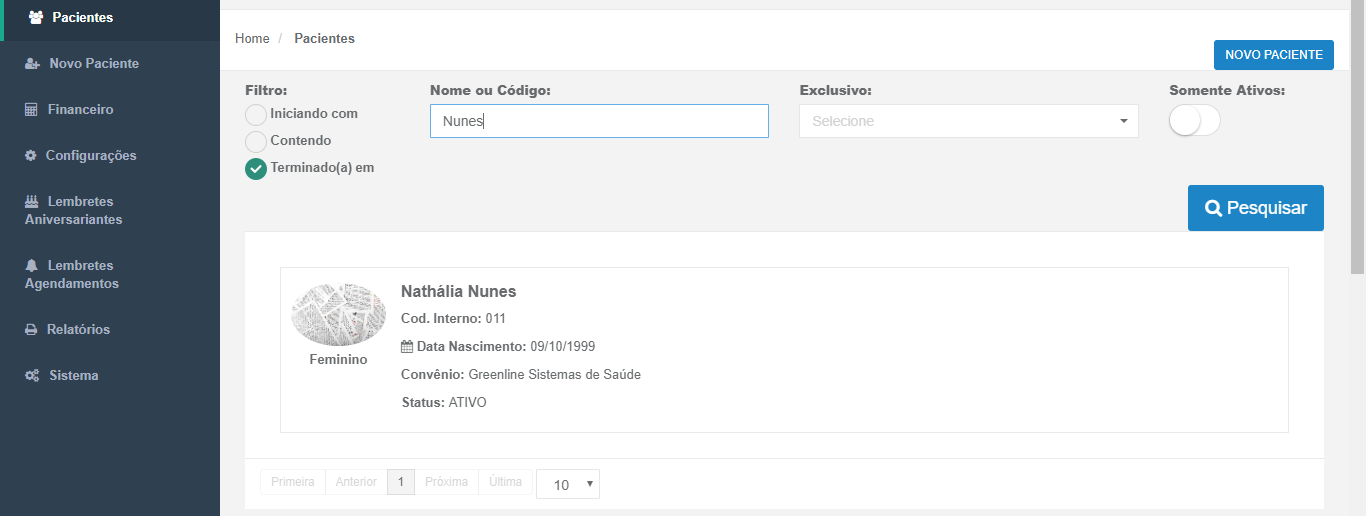Click the Novo Paciente add-user icon
1366x516 pixels.
(x=32, y=64)
